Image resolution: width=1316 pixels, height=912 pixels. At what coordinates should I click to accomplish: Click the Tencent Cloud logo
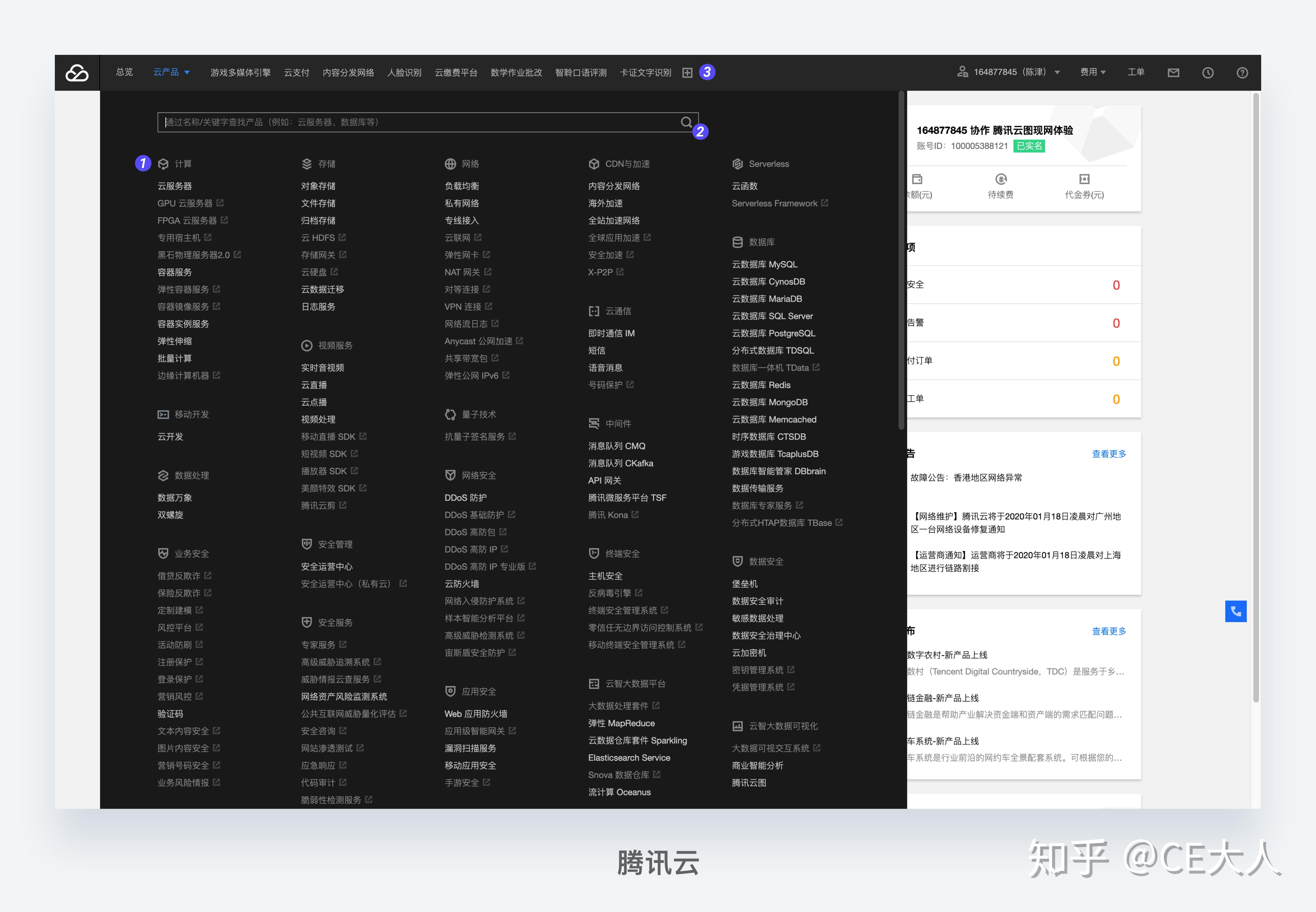[x=78, y=73]
